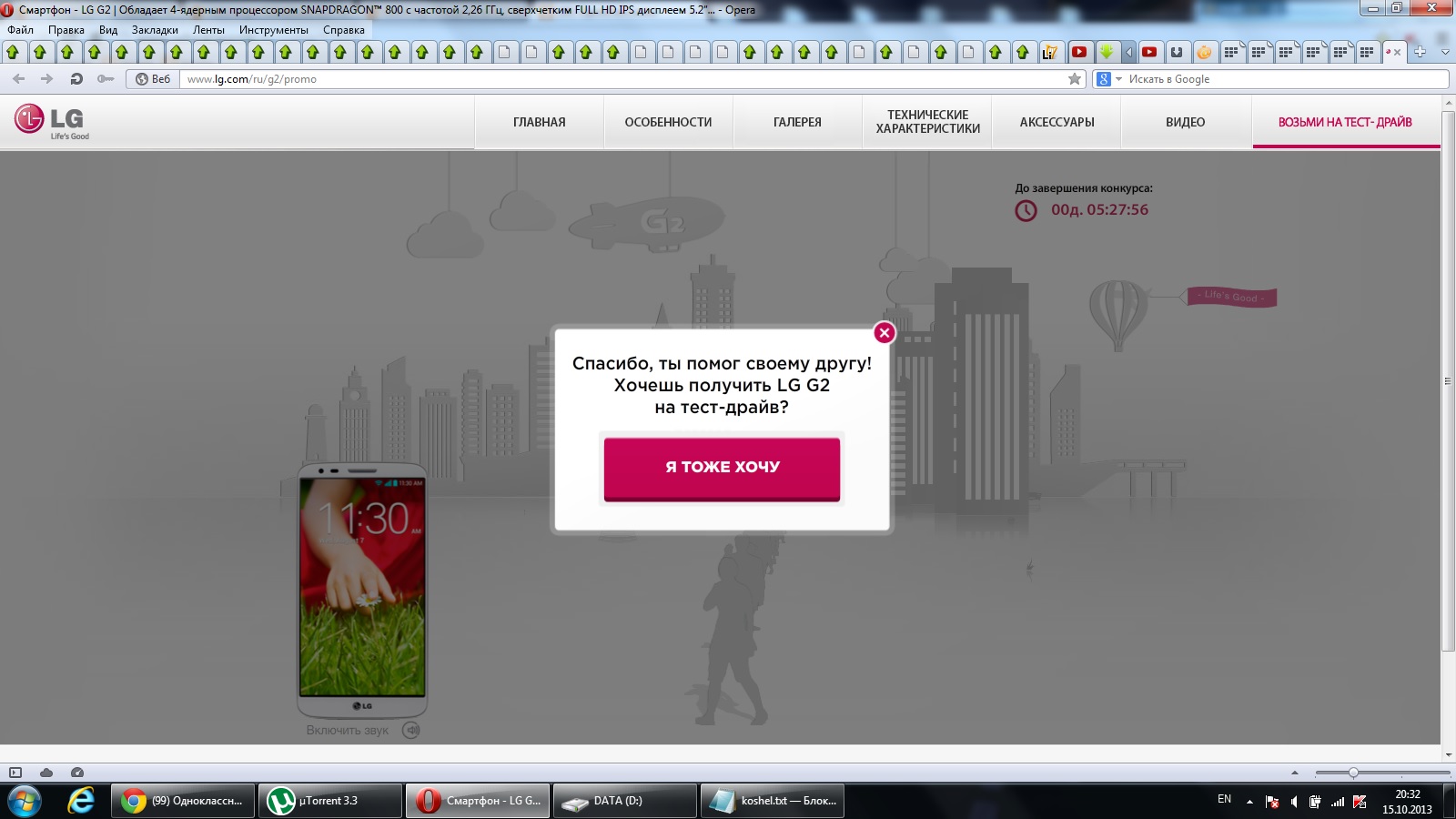Reload the current page

point(76,79)
